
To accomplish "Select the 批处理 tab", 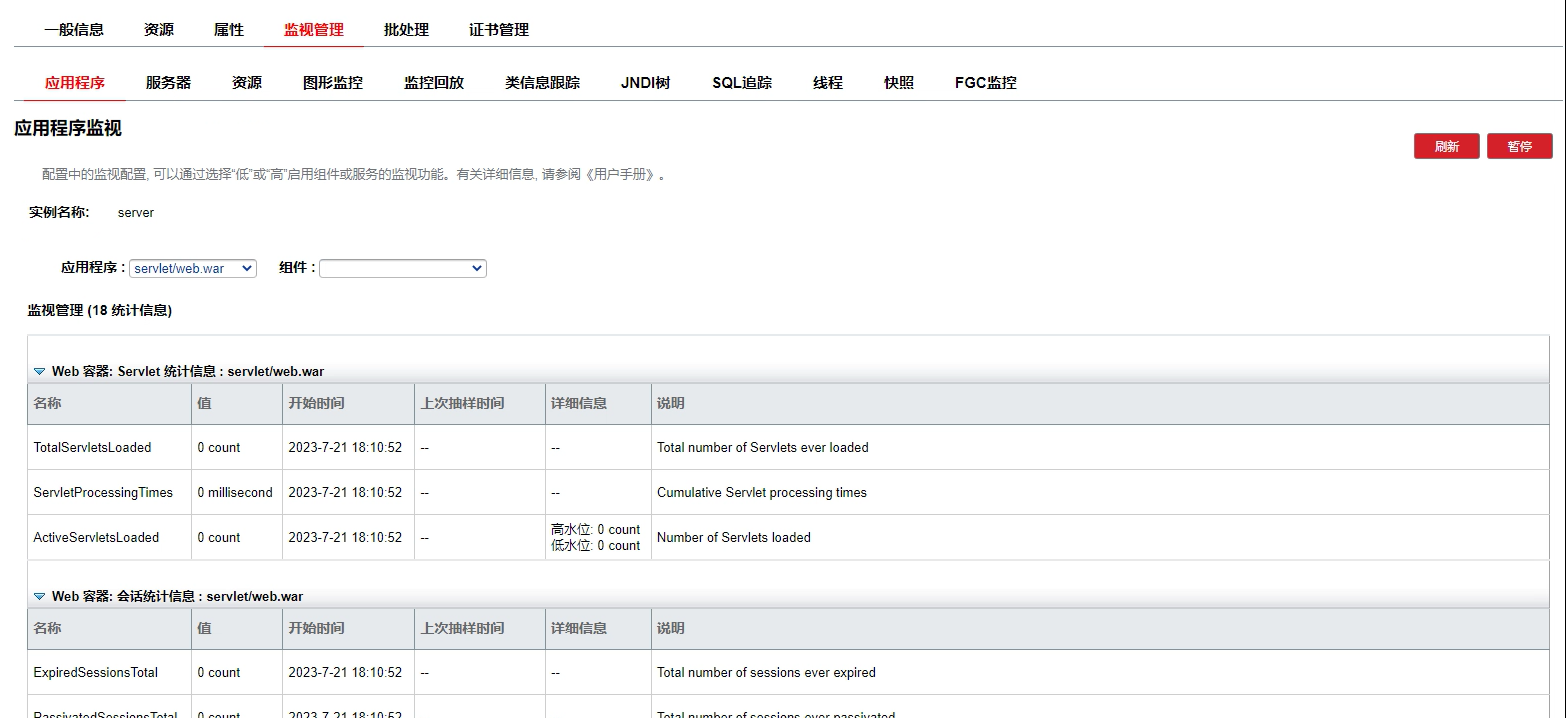I will 406,30.
